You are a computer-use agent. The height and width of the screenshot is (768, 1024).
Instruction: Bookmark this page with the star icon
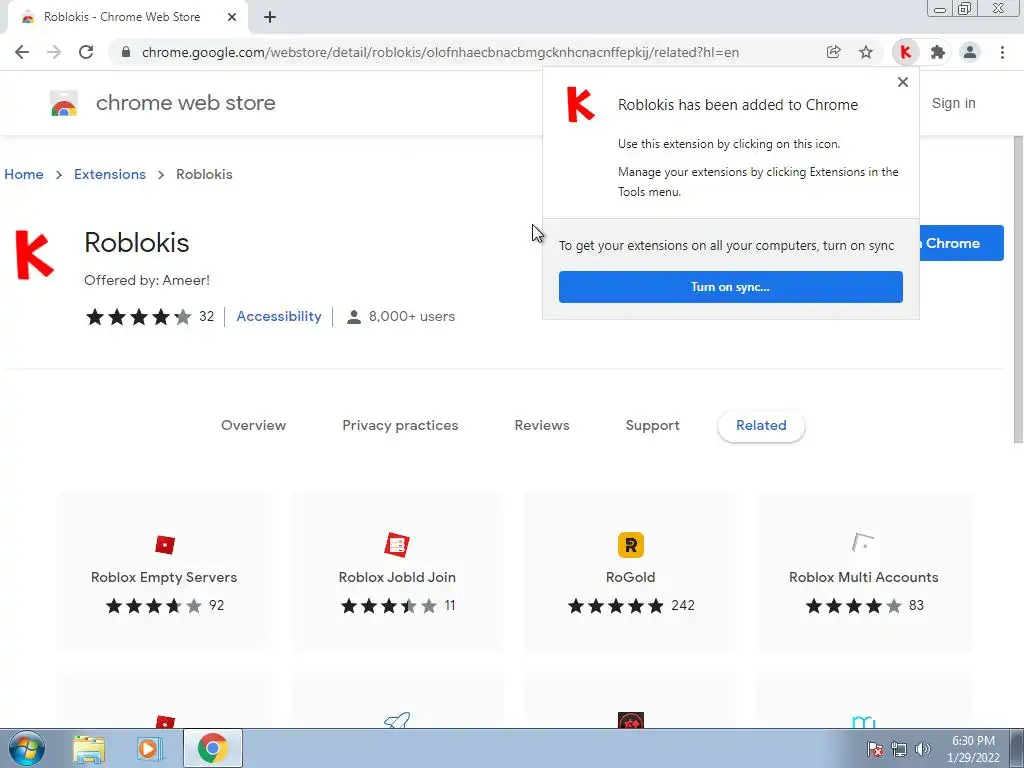click(x=866, y=52)
